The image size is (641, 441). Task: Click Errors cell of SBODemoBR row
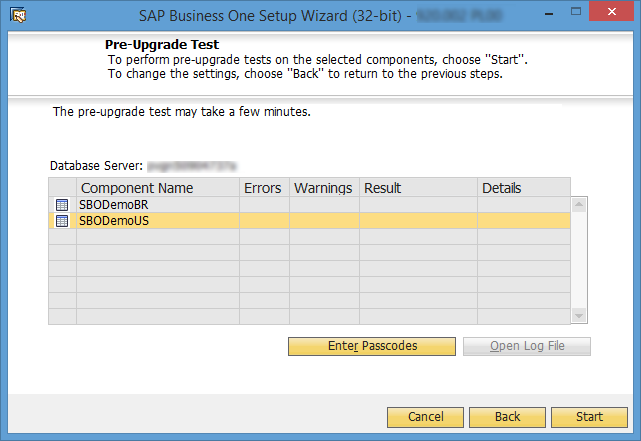point(264,205)
